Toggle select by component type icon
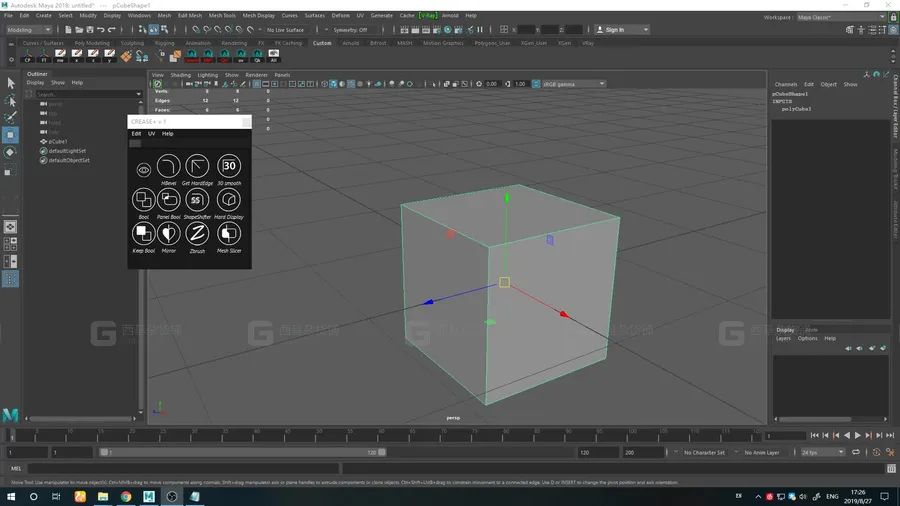 coord(165,30)
